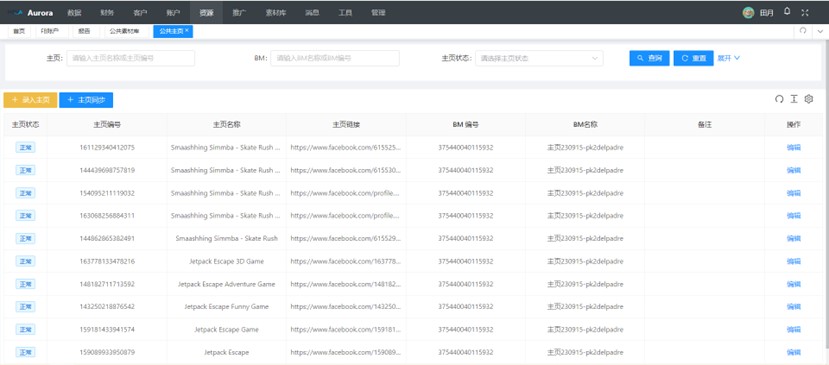
Task: Edit row with page ID 144439698757819
Action: click(794, 170)
